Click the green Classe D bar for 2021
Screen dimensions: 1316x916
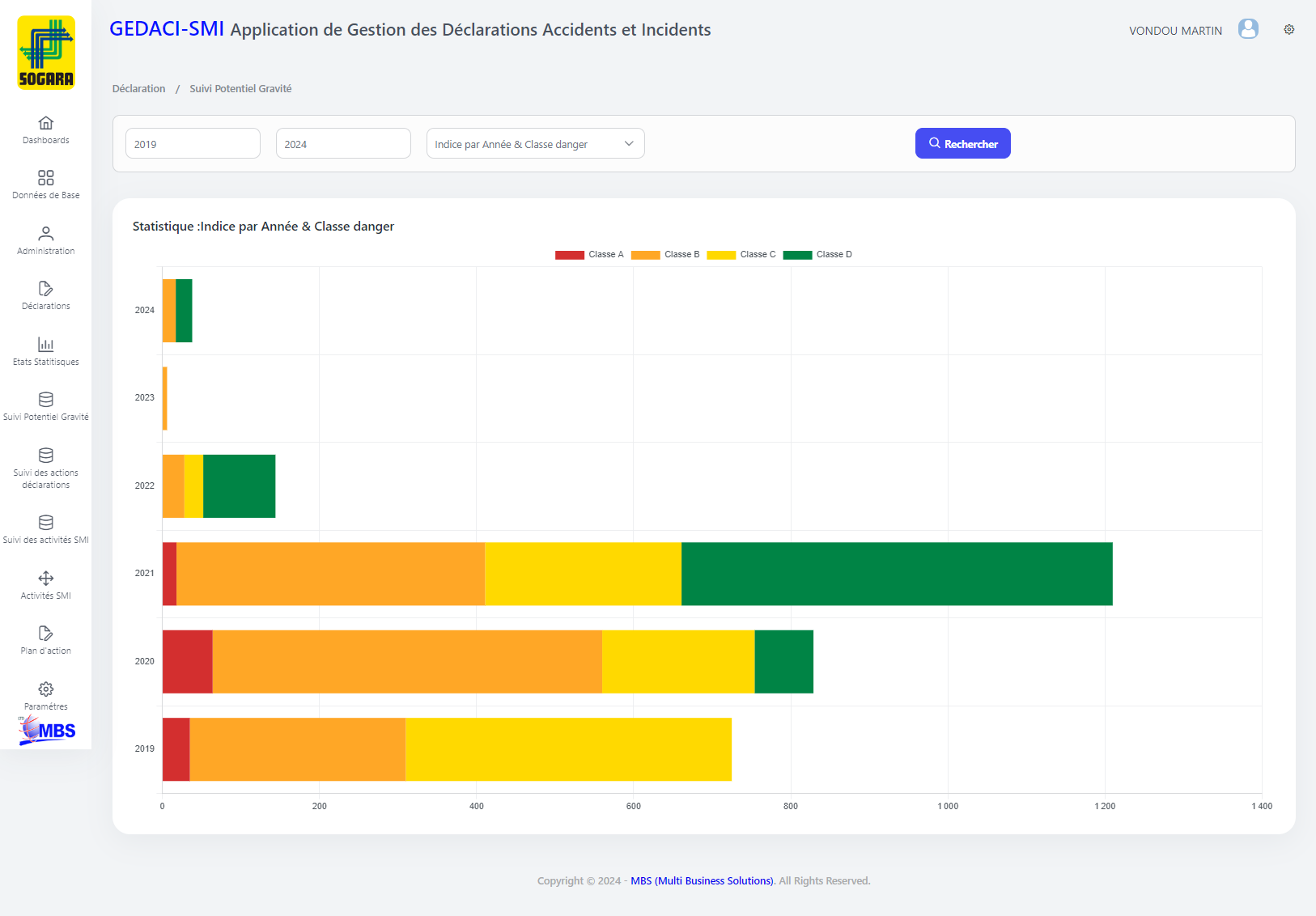tap(897, 574)
